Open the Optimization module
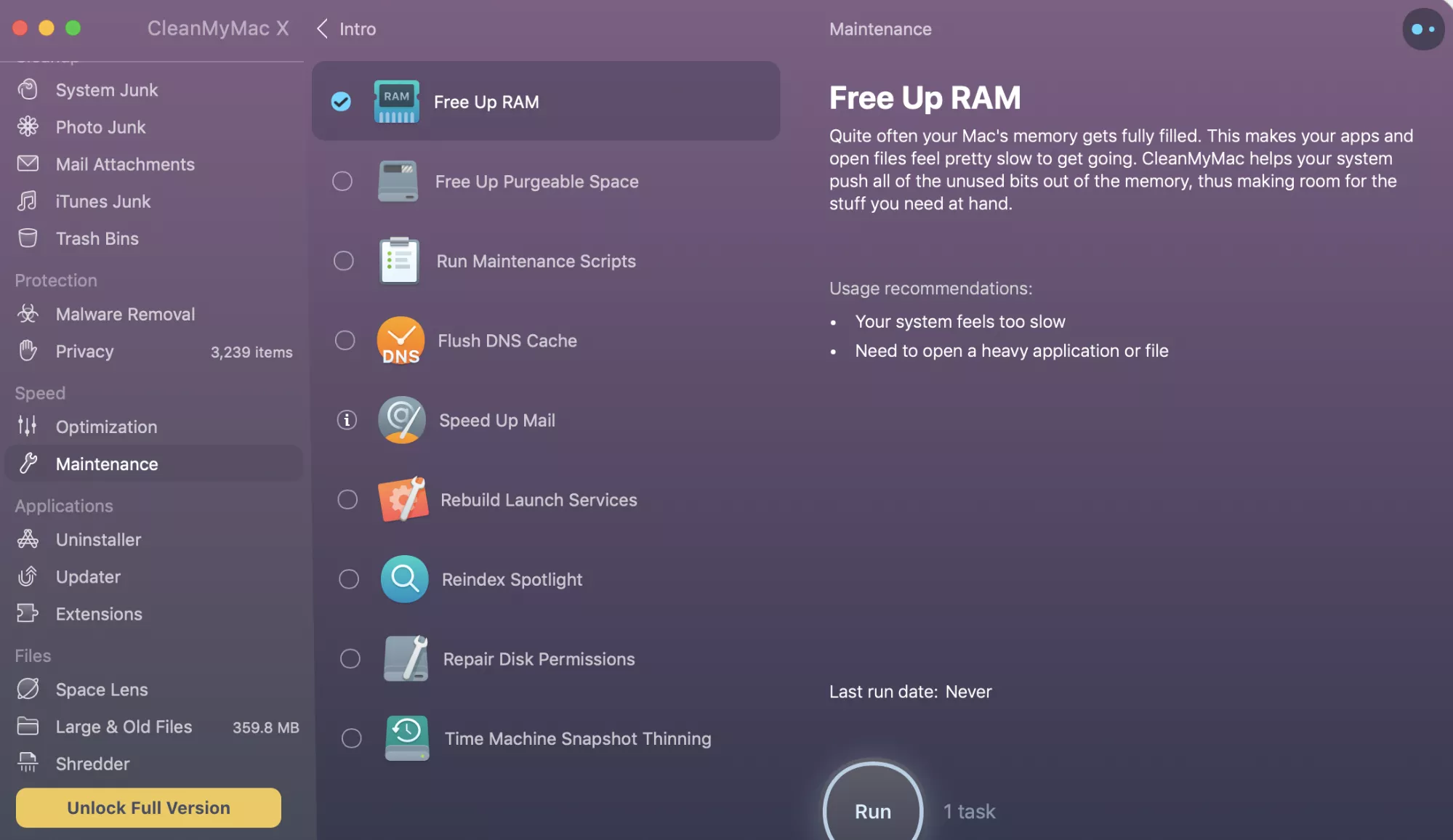 click(x=154, y=426)
